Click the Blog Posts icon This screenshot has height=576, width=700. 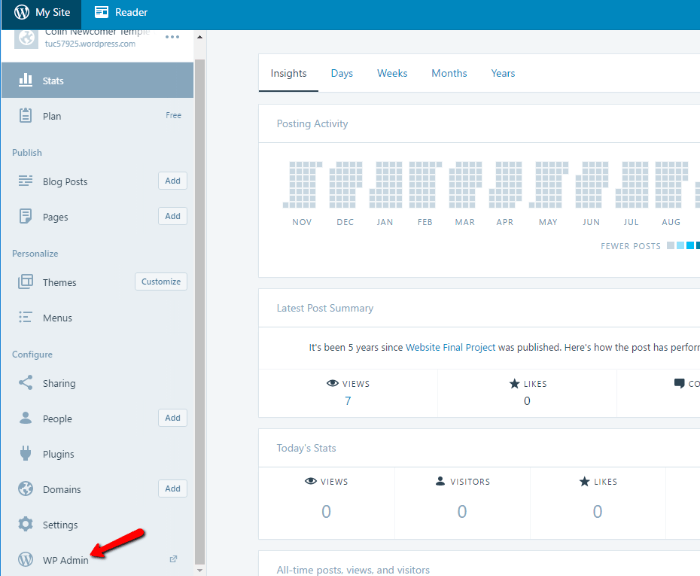point(25,181)
